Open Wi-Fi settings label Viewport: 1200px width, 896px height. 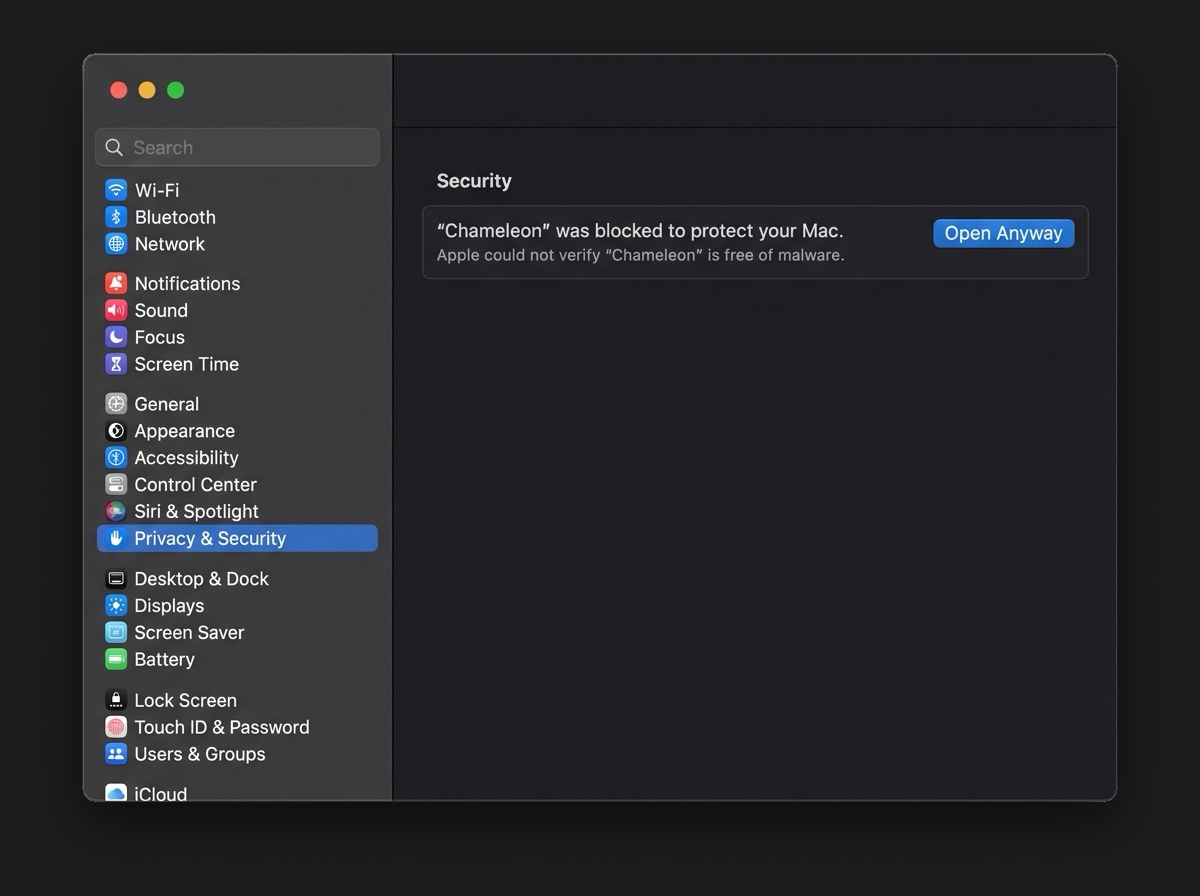[157, 190]
